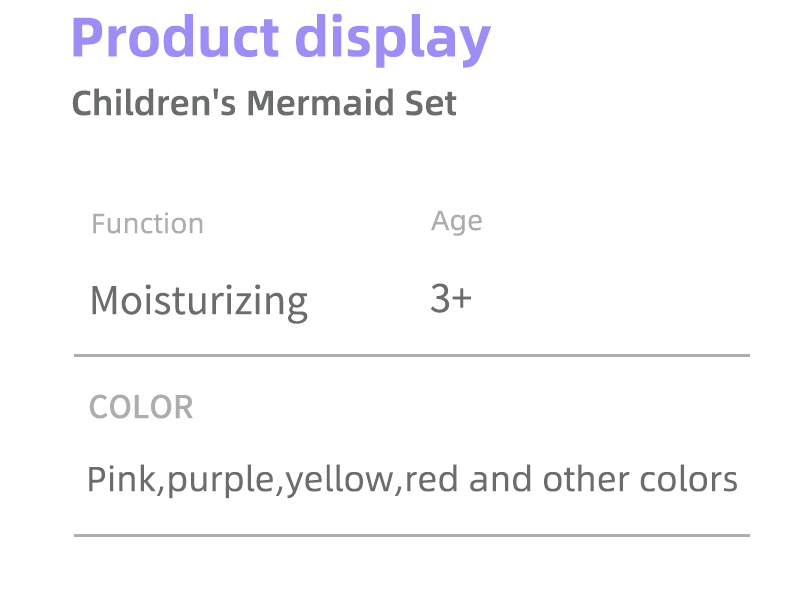Select the word "Children's" in the subtitle

click(154, 103)
